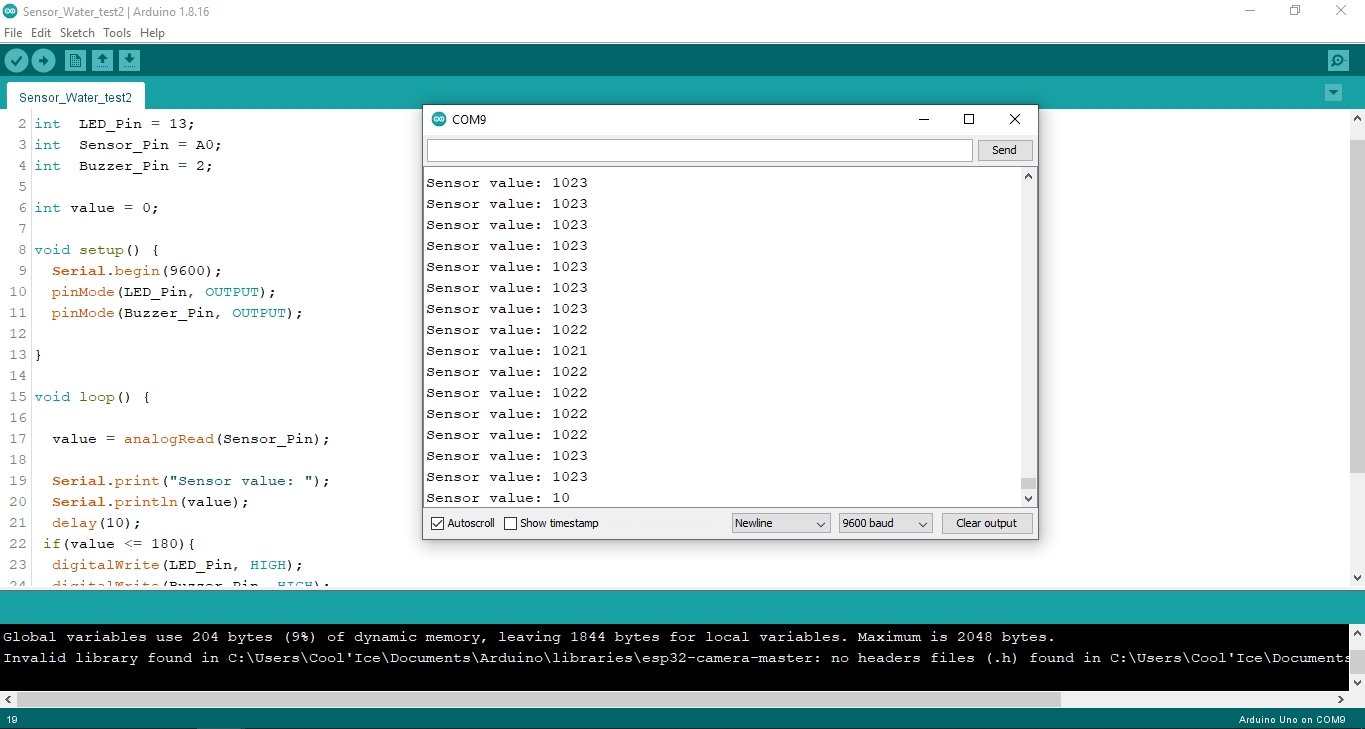Click the 'pinMode(LED_Pin, OUTPUT);' line
Image resolution: width=1365 pixels, height=729 pixels.
point(164,292)
